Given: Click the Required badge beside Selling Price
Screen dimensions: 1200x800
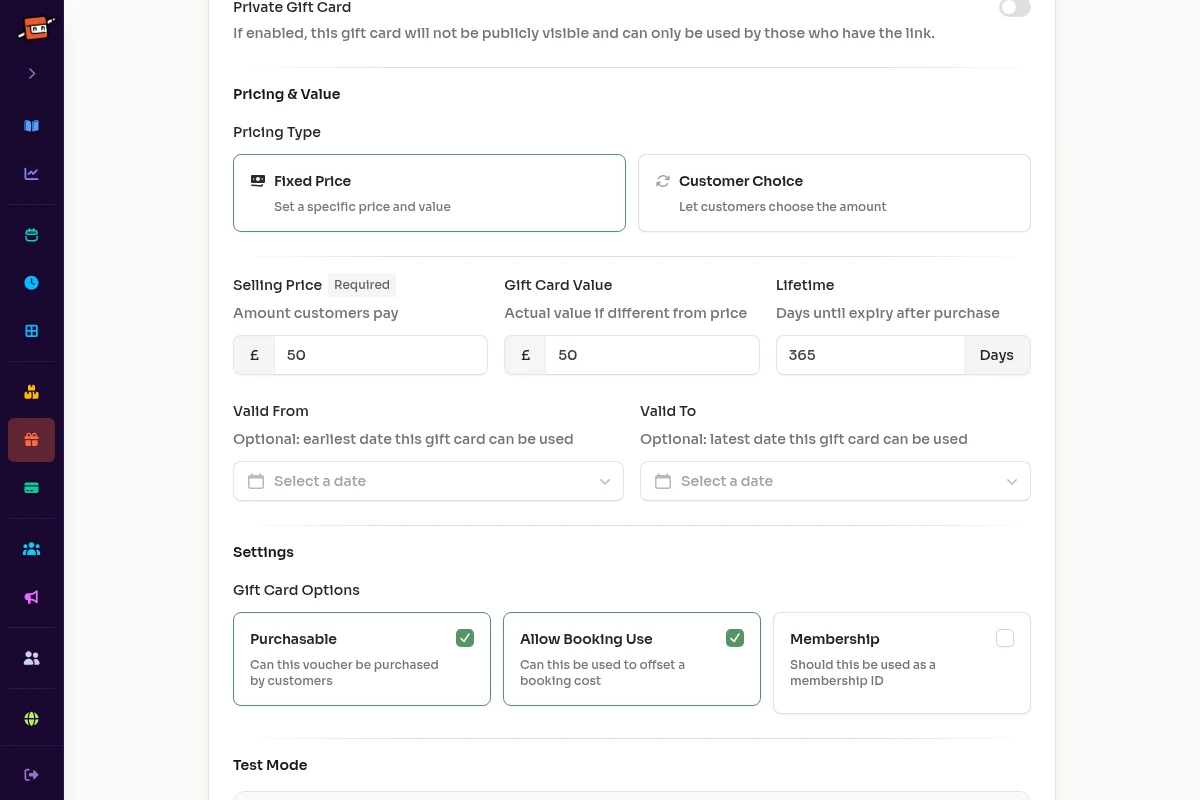Looking at the screenshot, I should (362, 285).
